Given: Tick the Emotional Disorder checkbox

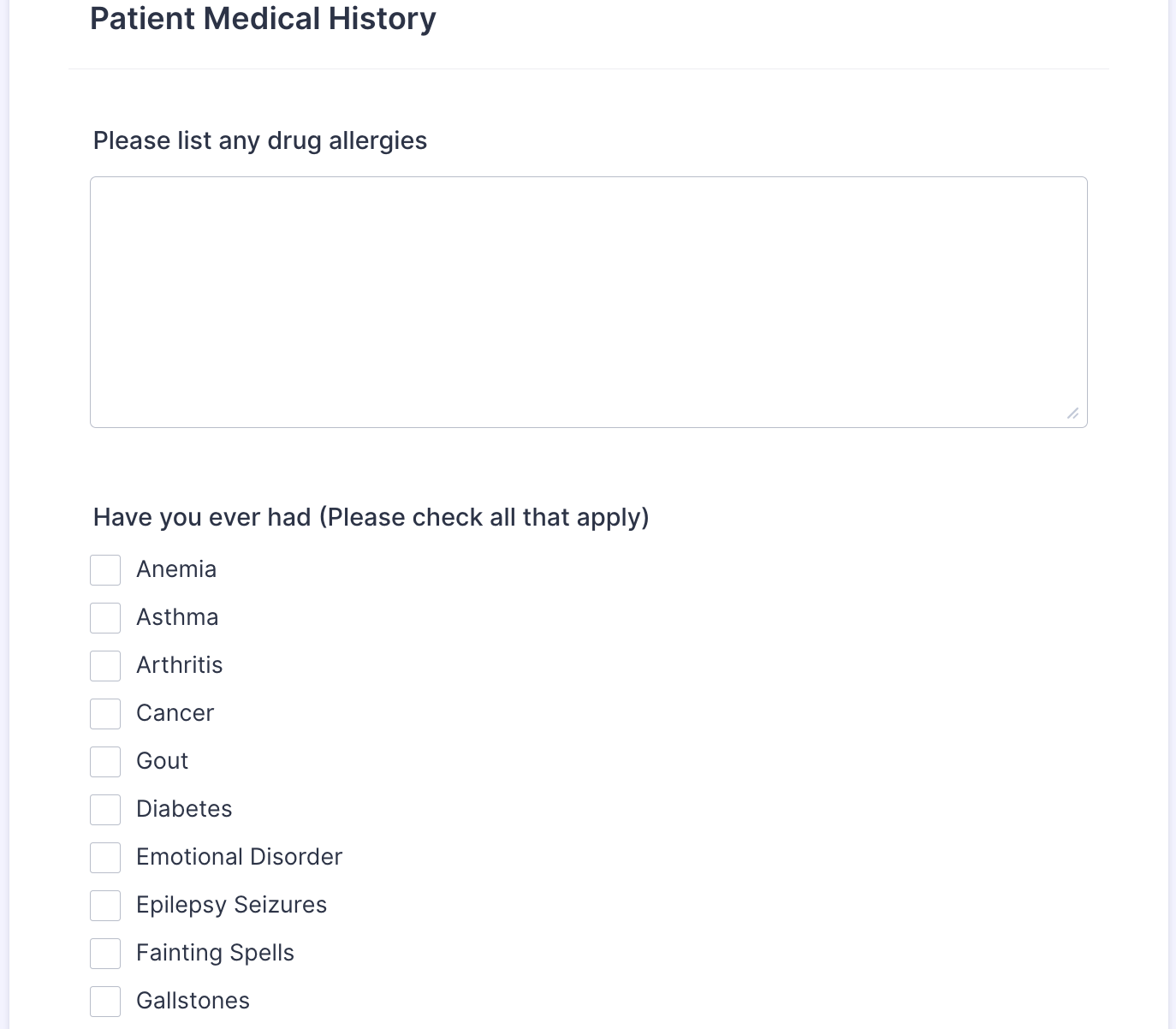Looking at the screenshot, I should pyautogui.click(x=105, y=858).
